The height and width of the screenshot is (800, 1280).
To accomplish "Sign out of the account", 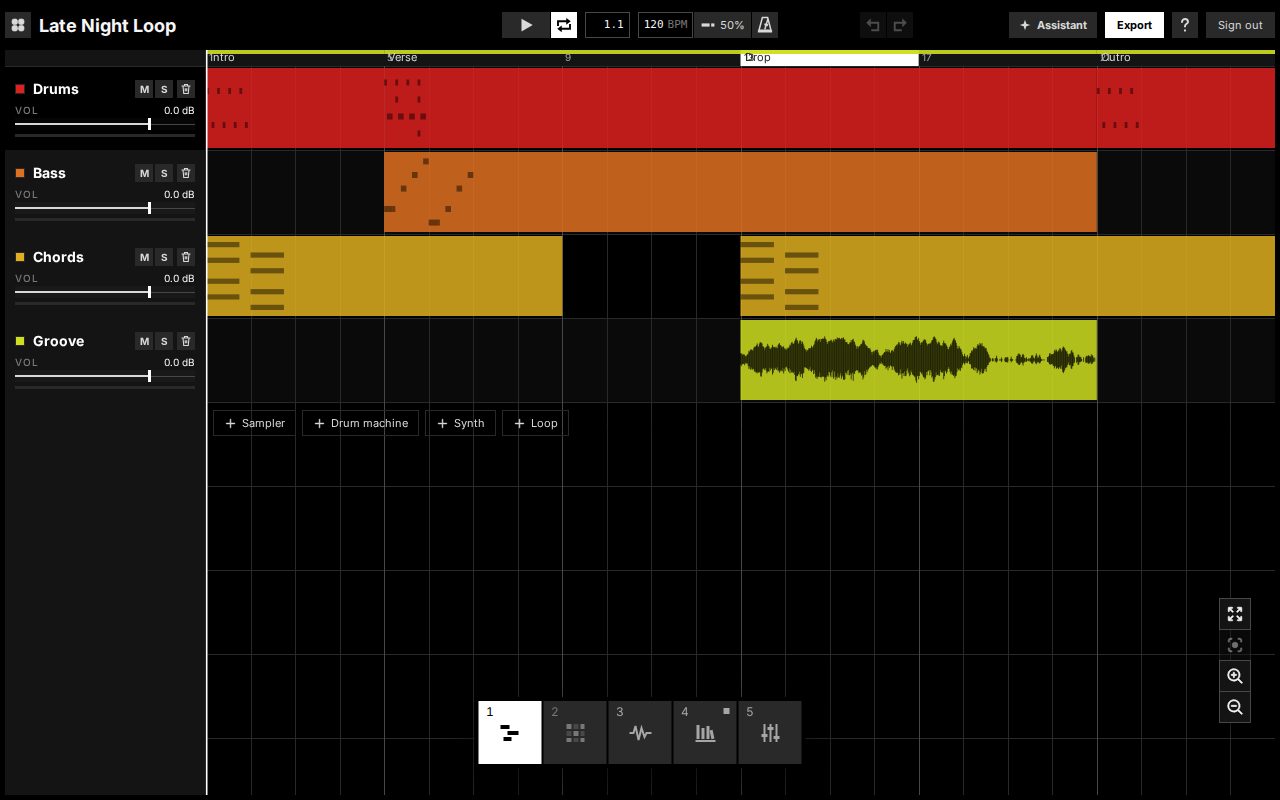I will click(x=1240, y=25).
